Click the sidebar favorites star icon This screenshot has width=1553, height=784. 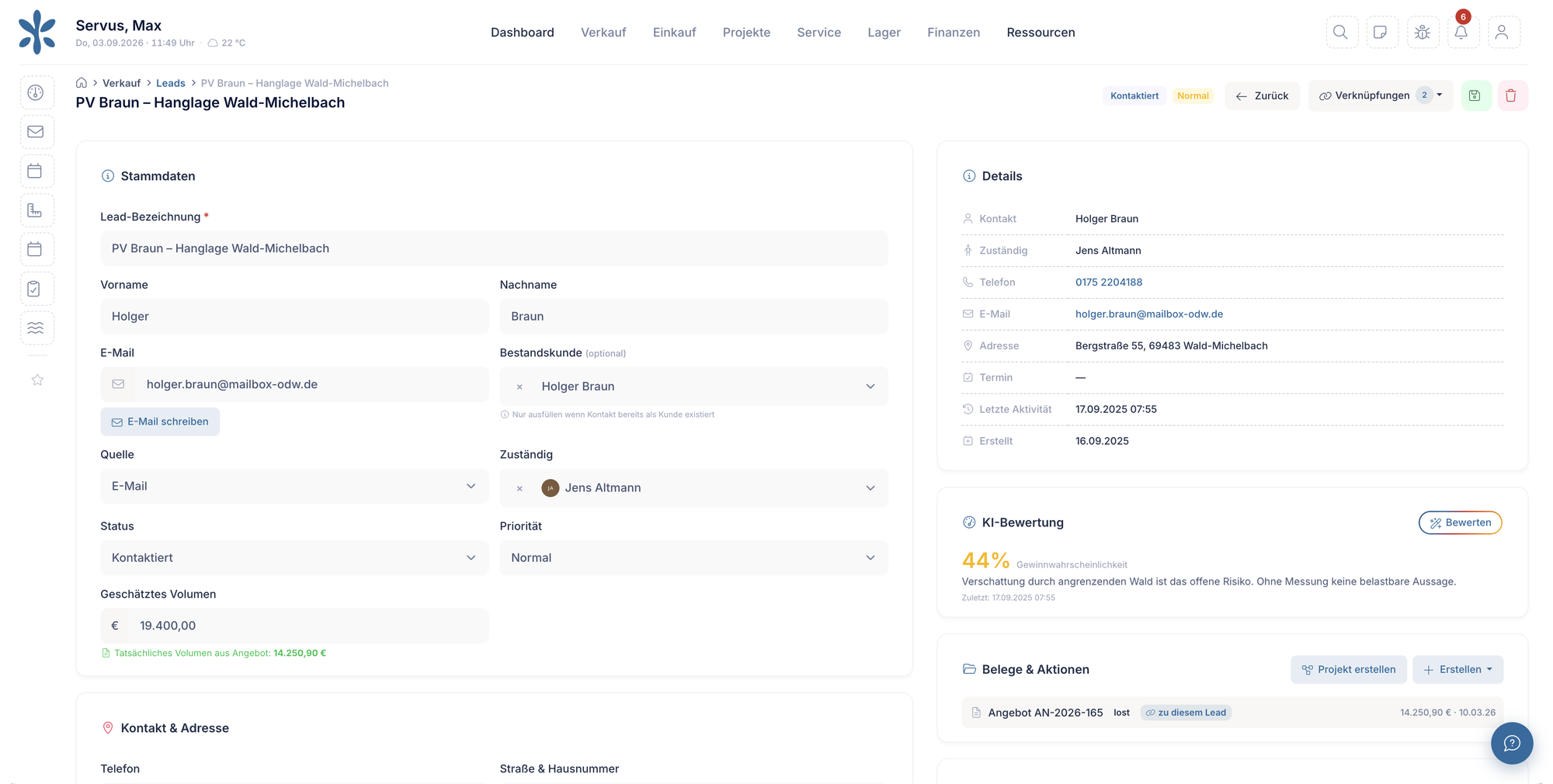37,380
